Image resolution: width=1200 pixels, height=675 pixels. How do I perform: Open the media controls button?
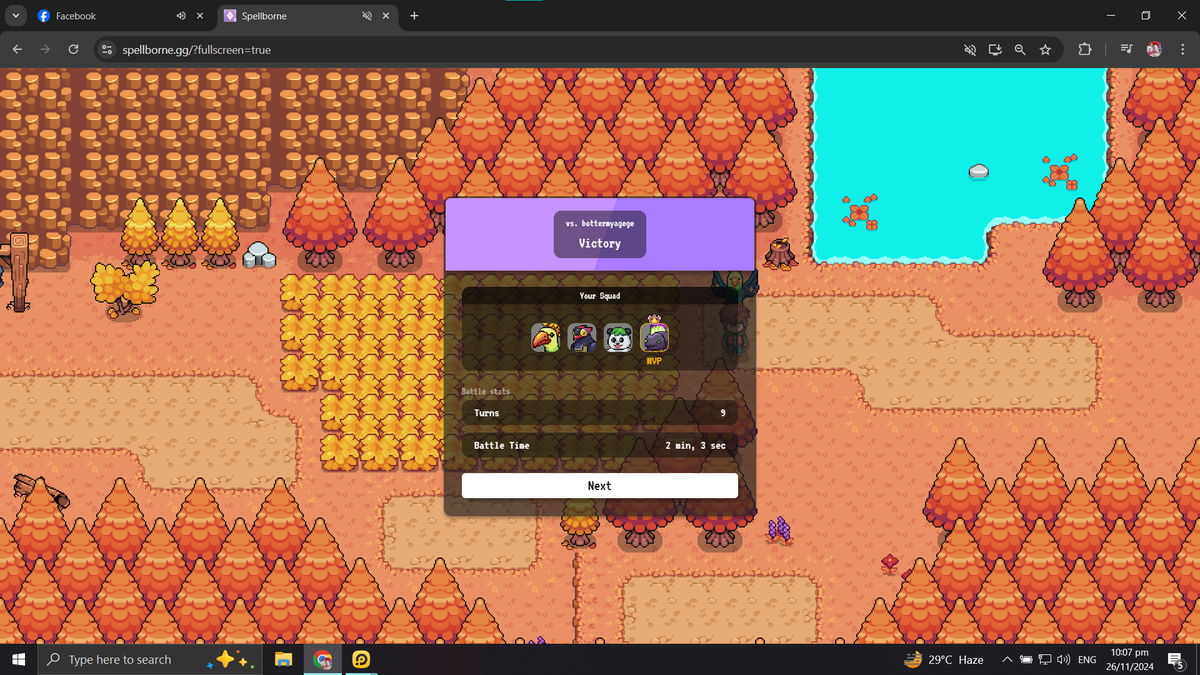coord(1126,49)
